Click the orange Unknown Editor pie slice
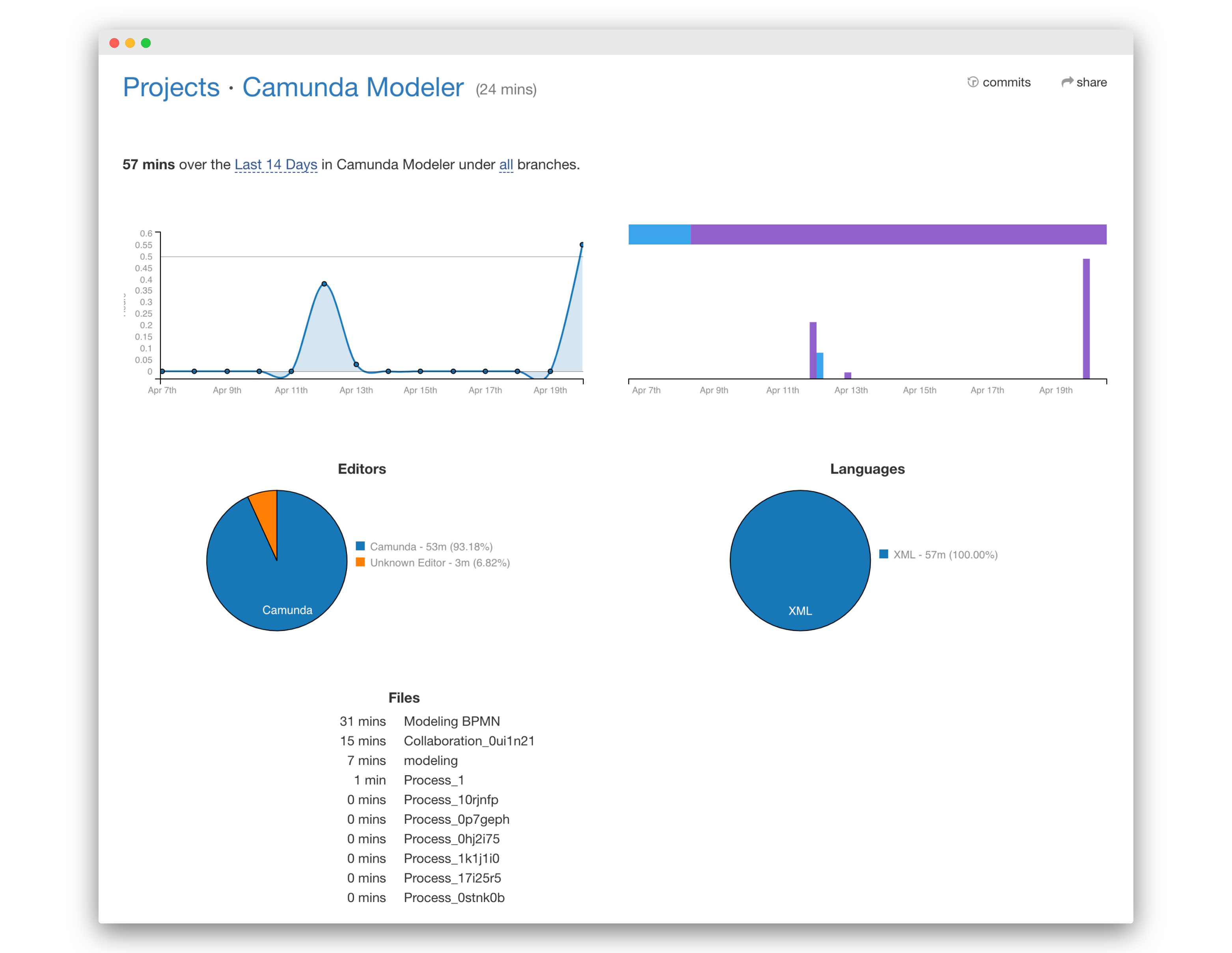The image size is (1232, 953). [x=266, y=511]
